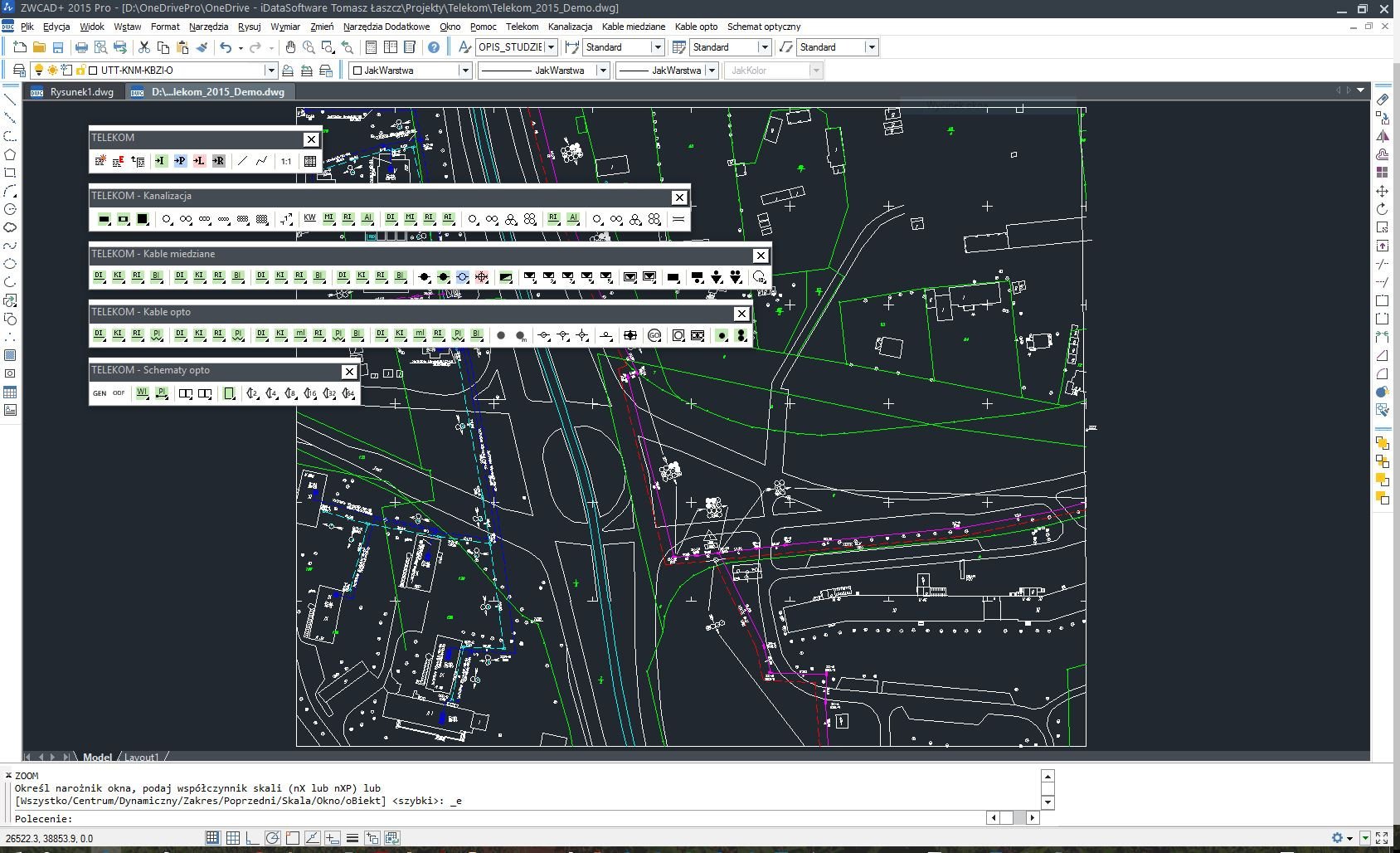
Task: Click the 1:64 splitter icon in Schematy opto
Action: click(x=348, y=393)
